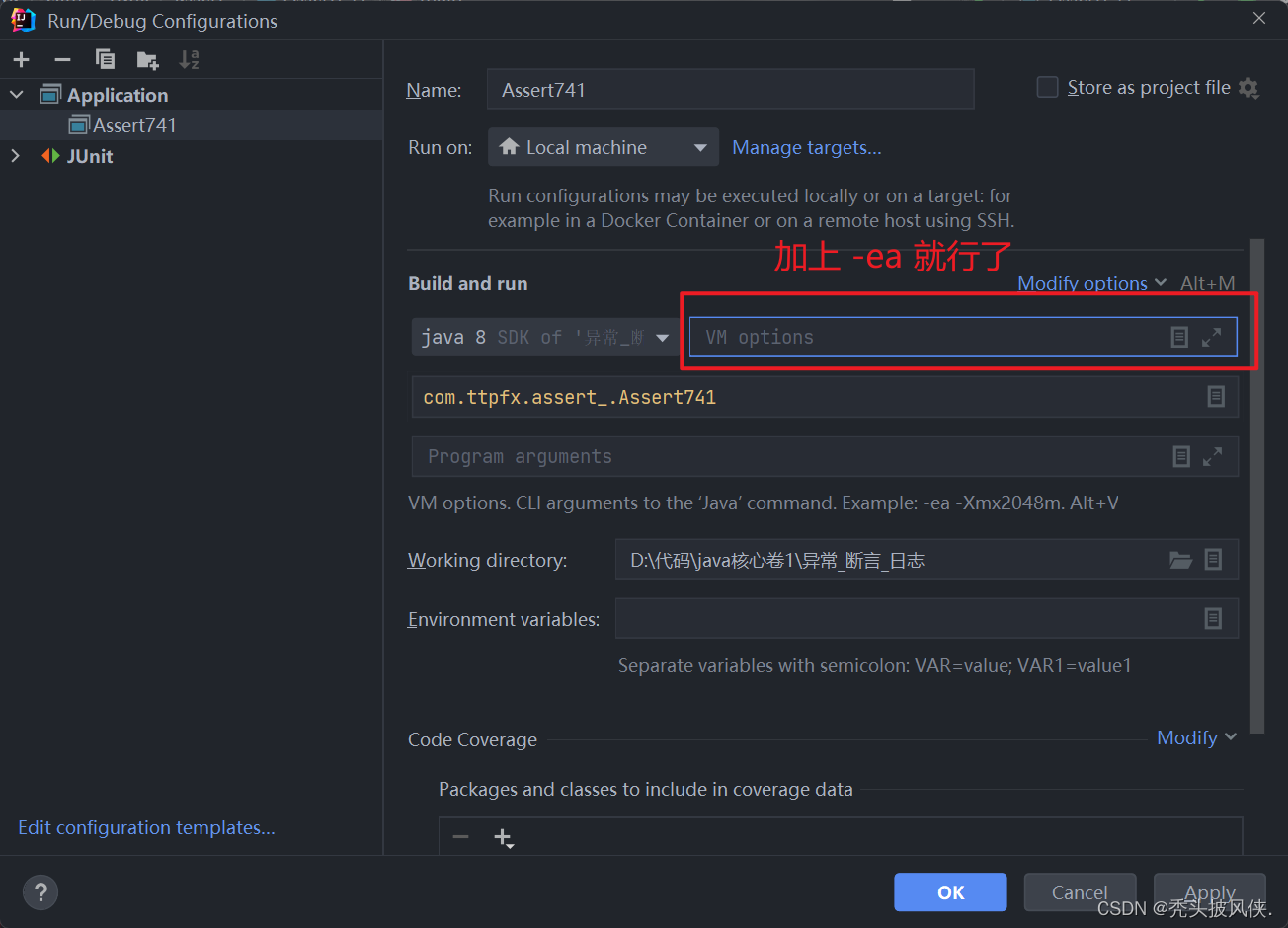
Task: Collapse the Application tree node
Action: point(17,95)
